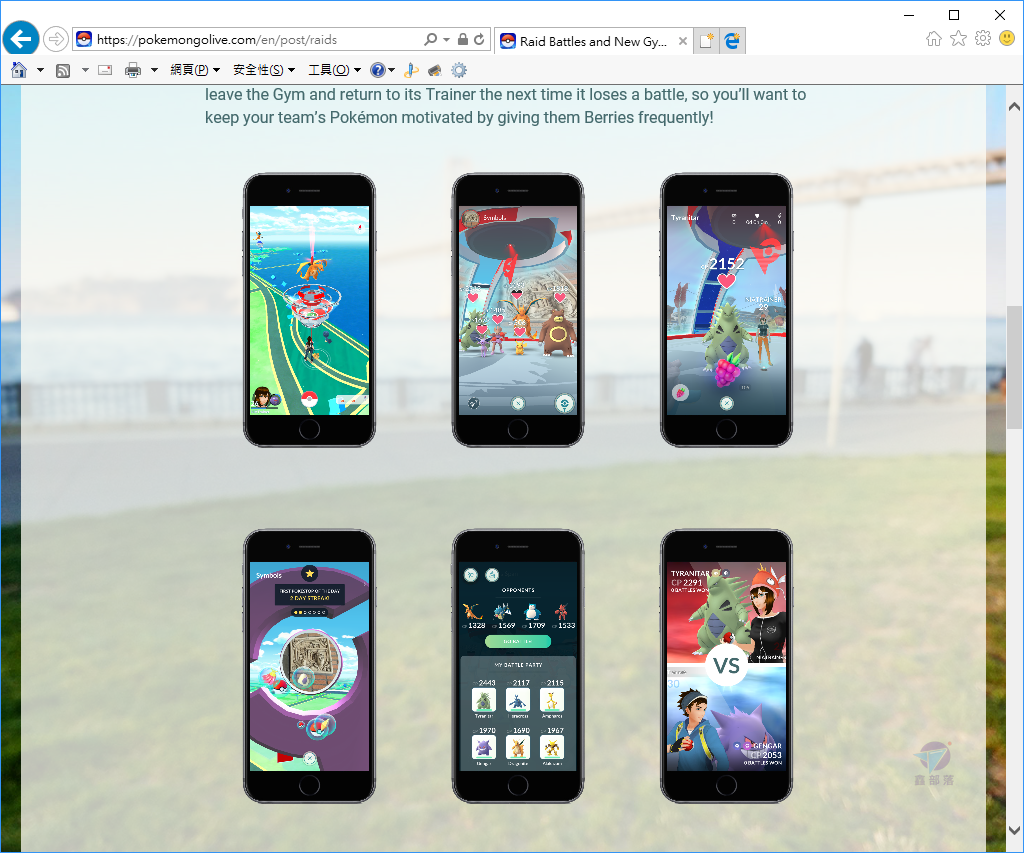The height and width of the screenshot is (853, 1024).
Task: Open the 網頁(P) Page menu
Action: pyautogui.click(x=195, y=70)
